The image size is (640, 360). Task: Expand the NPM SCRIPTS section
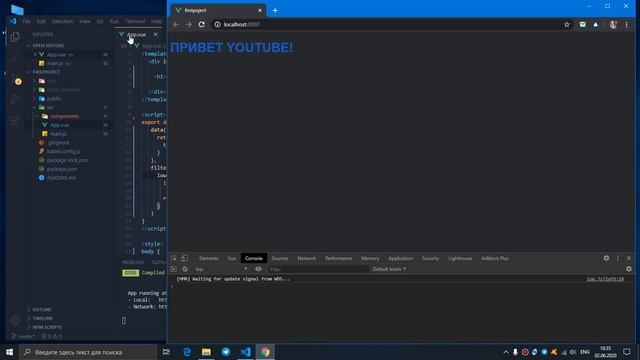(47, 327)
